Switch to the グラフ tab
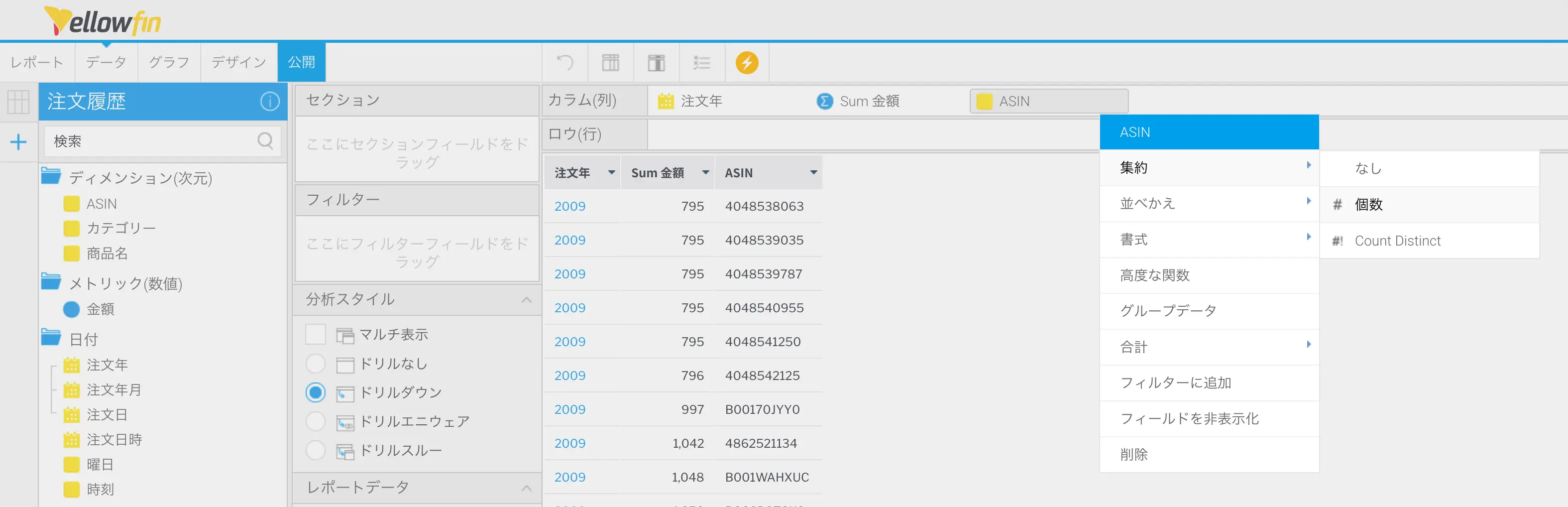This screenshot has width=1568, height=507. (x=169, y=62)
